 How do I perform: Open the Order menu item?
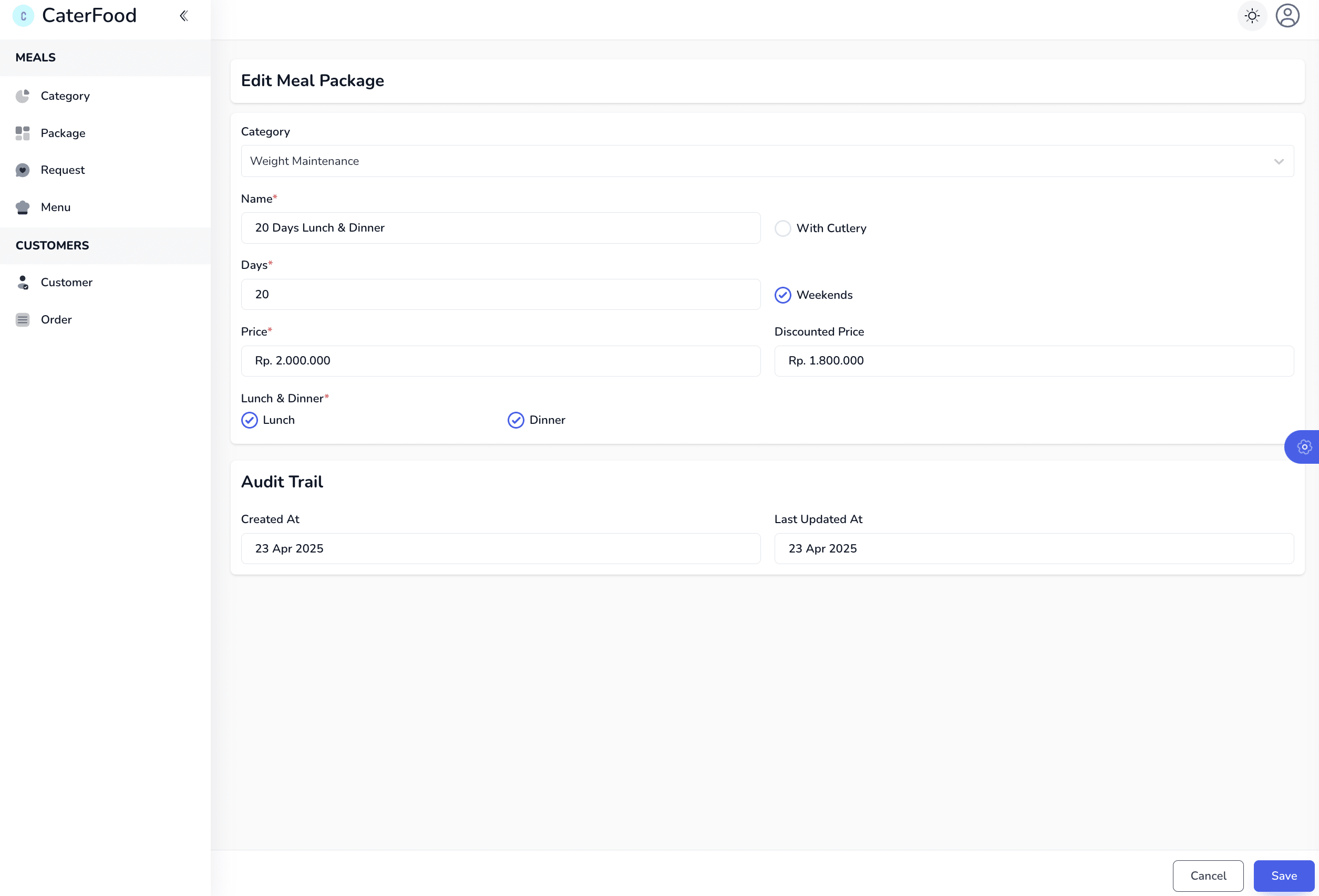56,320
